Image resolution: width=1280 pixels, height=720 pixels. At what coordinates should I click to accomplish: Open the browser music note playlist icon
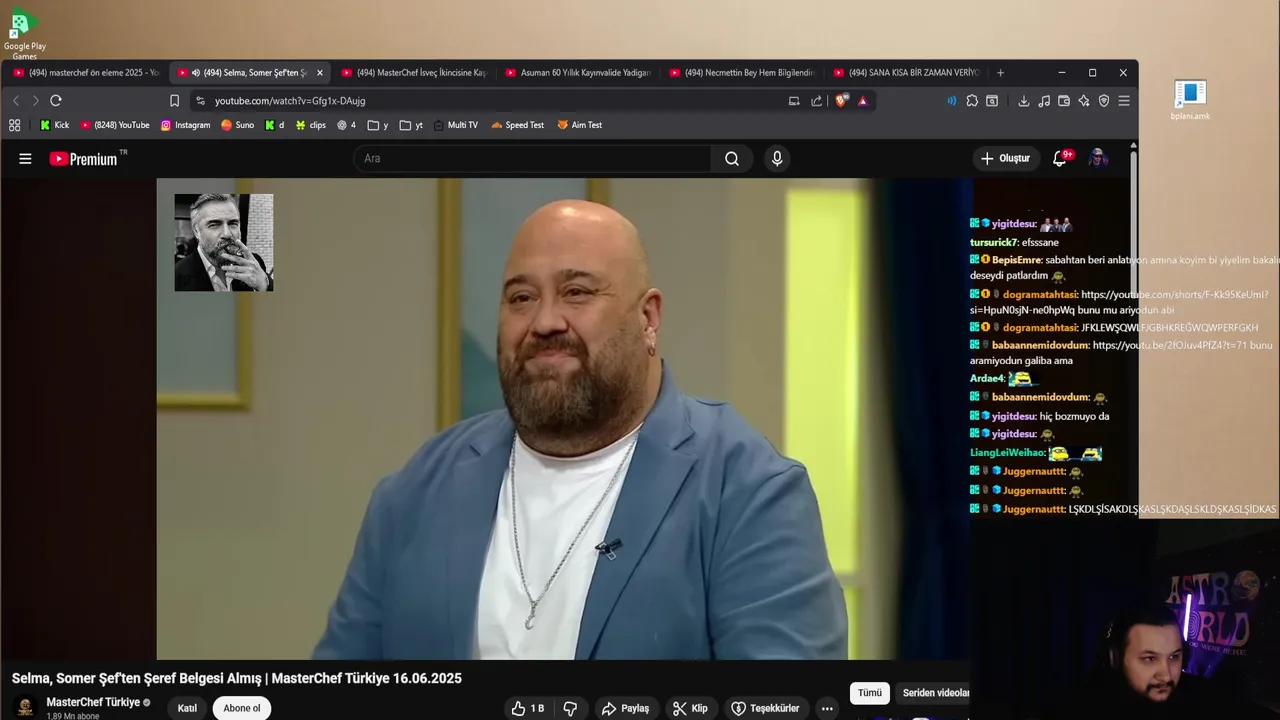[x=1044, y=101]
